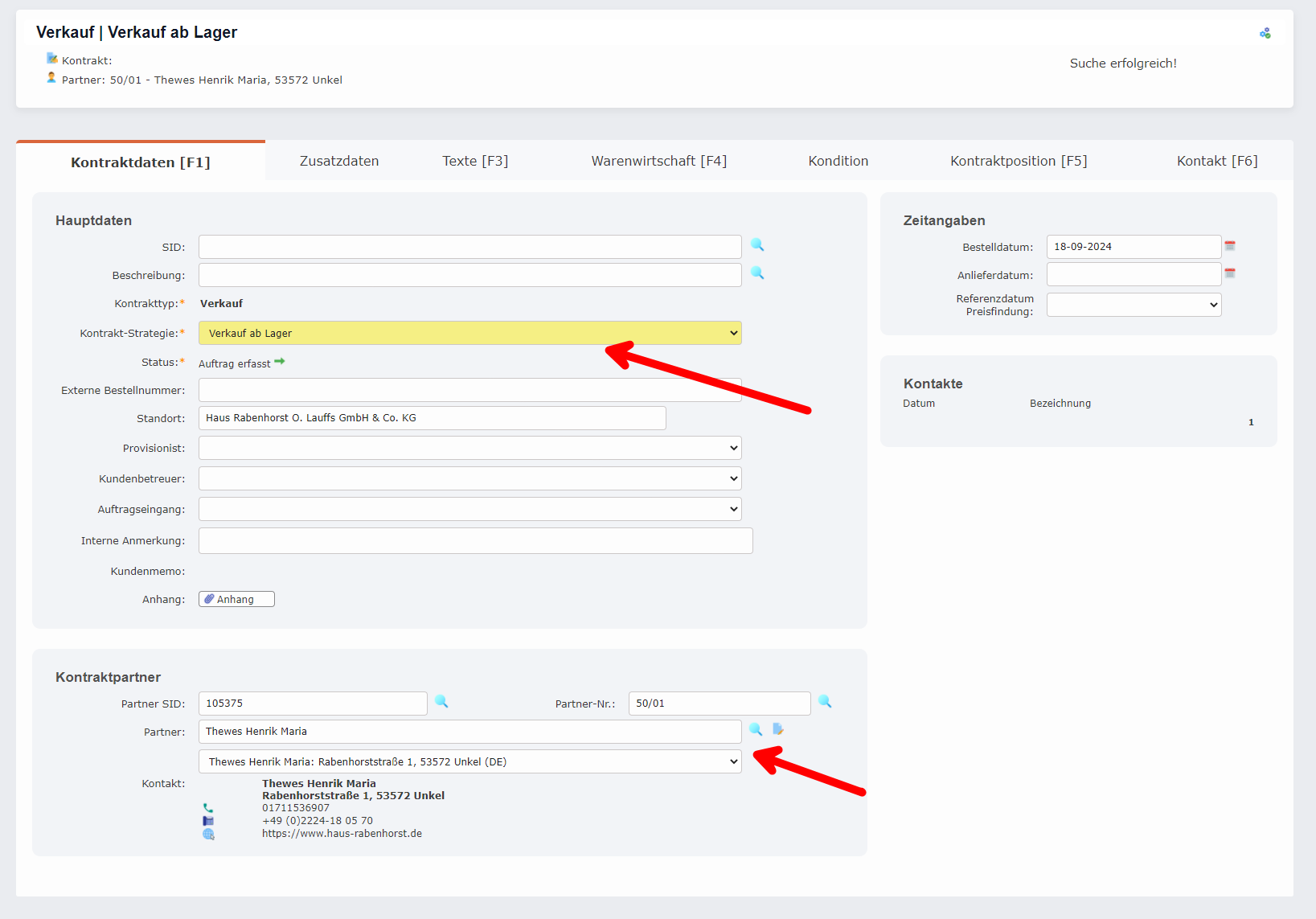Click the magnifier icon beside SID field
The image size is (1316, 919).
(756, 245)
